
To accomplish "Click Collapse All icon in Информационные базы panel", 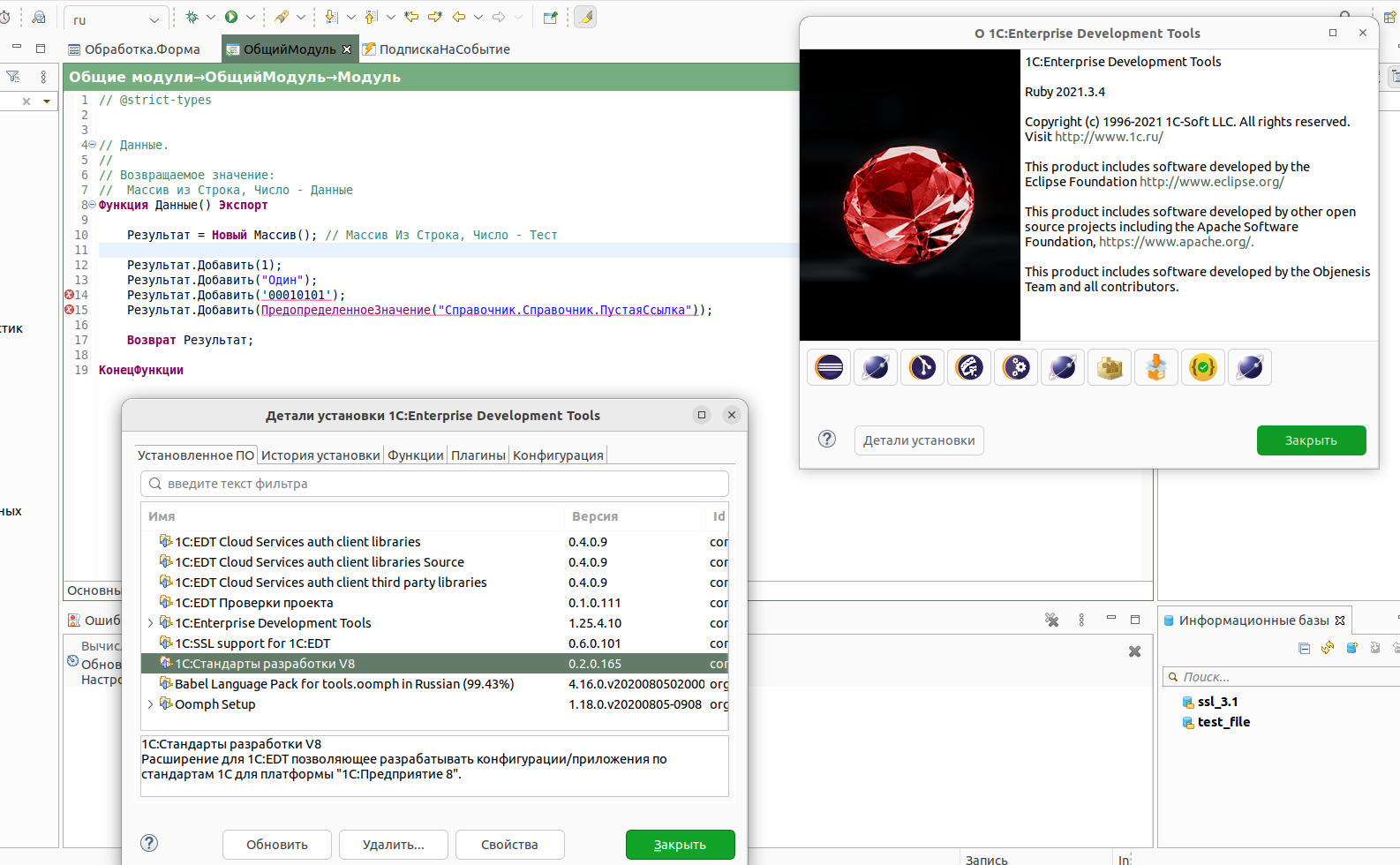I will (x=1305, y=648).
